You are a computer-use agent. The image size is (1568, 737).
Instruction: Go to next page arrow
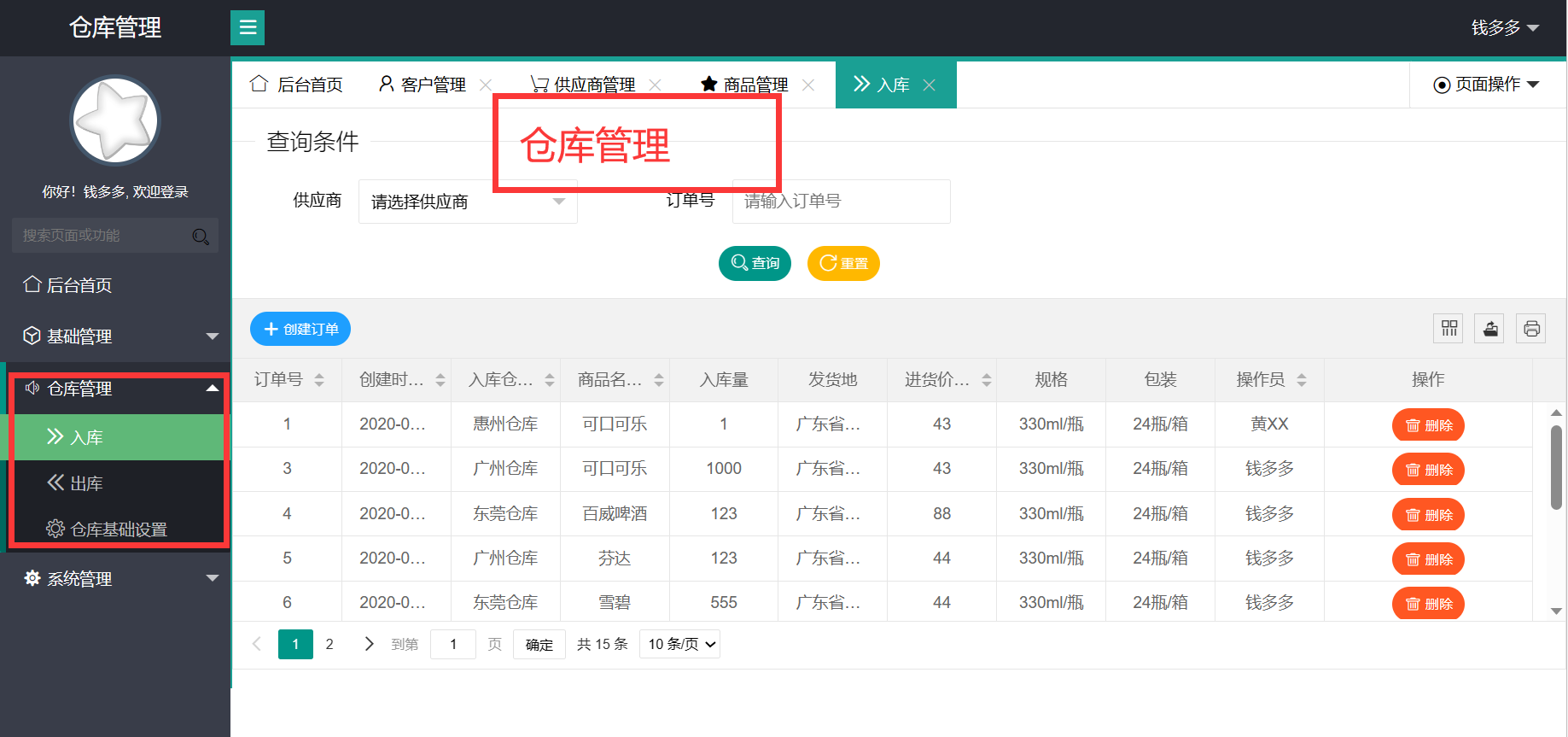[369, 644]
